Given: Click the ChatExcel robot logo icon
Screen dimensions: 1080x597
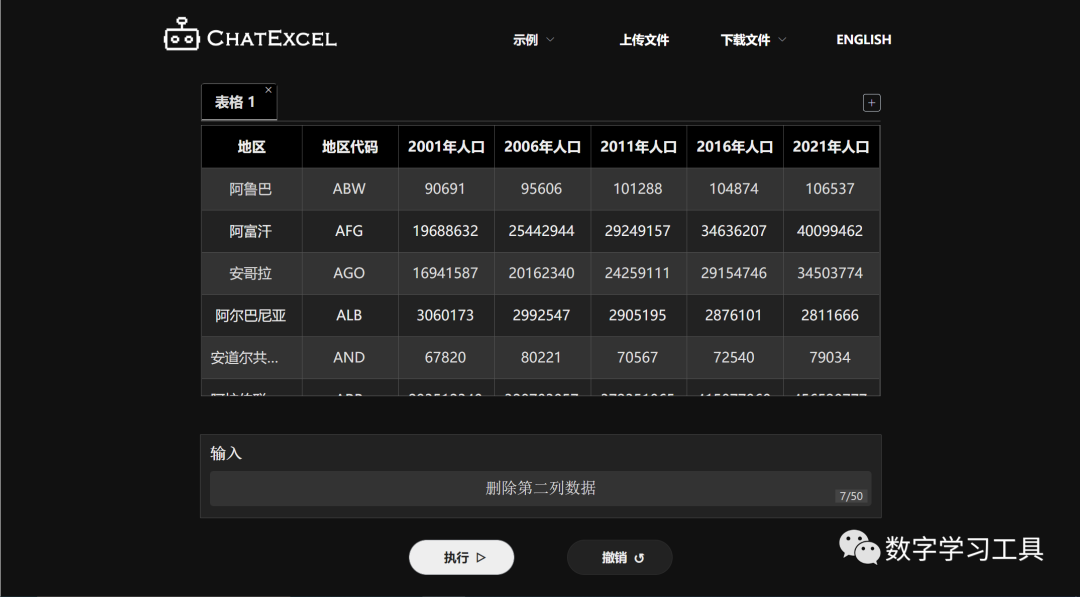Looking at the screenshot, I should point(181,35).
